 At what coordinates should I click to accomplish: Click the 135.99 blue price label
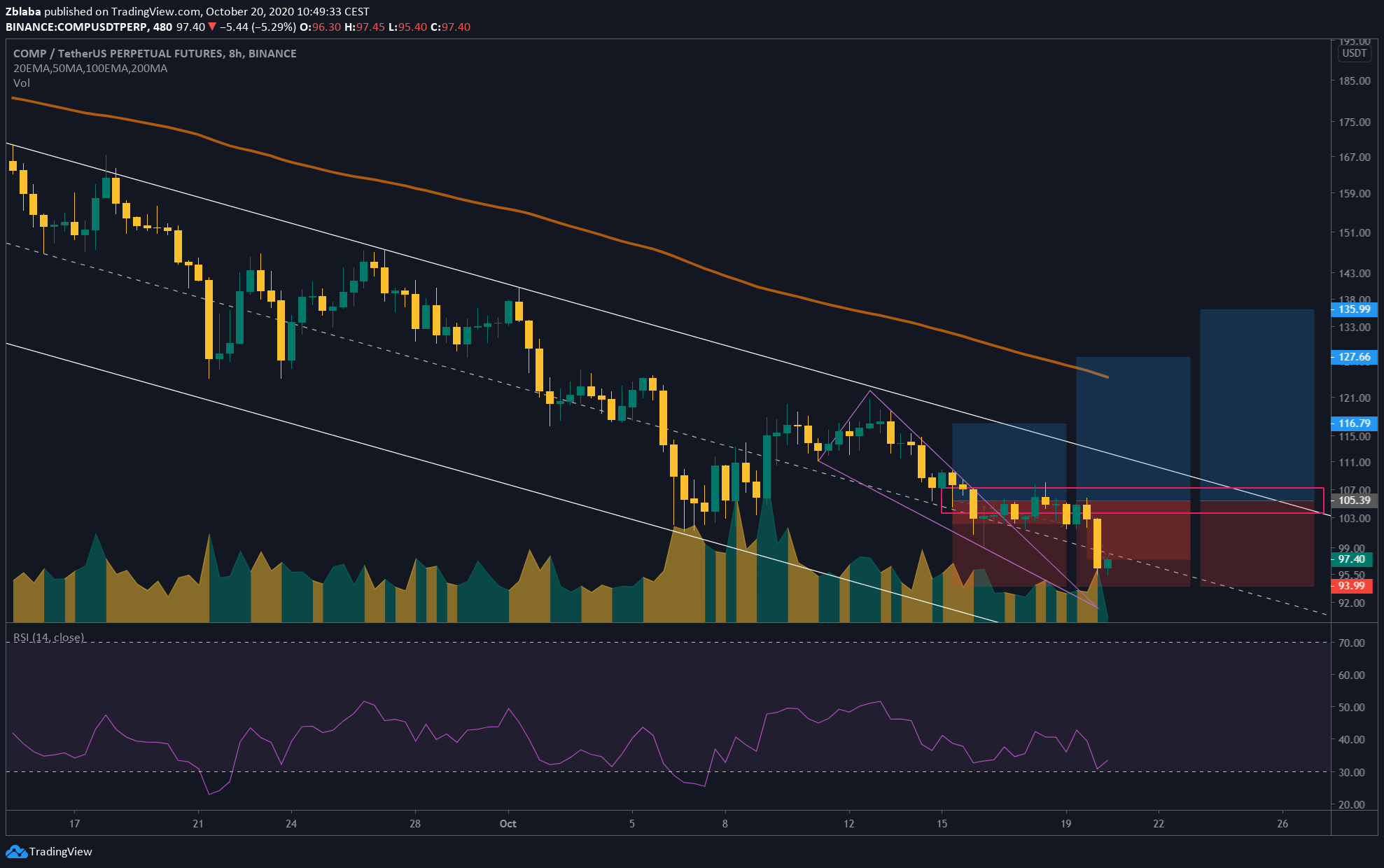coord(1353,309)
